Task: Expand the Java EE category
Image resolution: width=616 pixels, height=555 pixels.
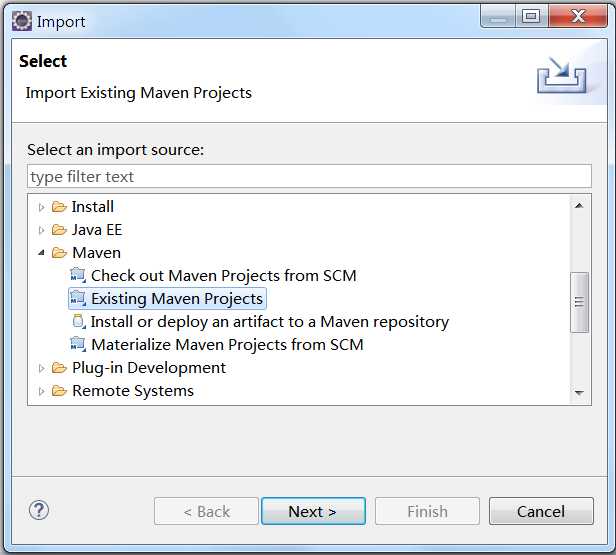Action: 41,230
